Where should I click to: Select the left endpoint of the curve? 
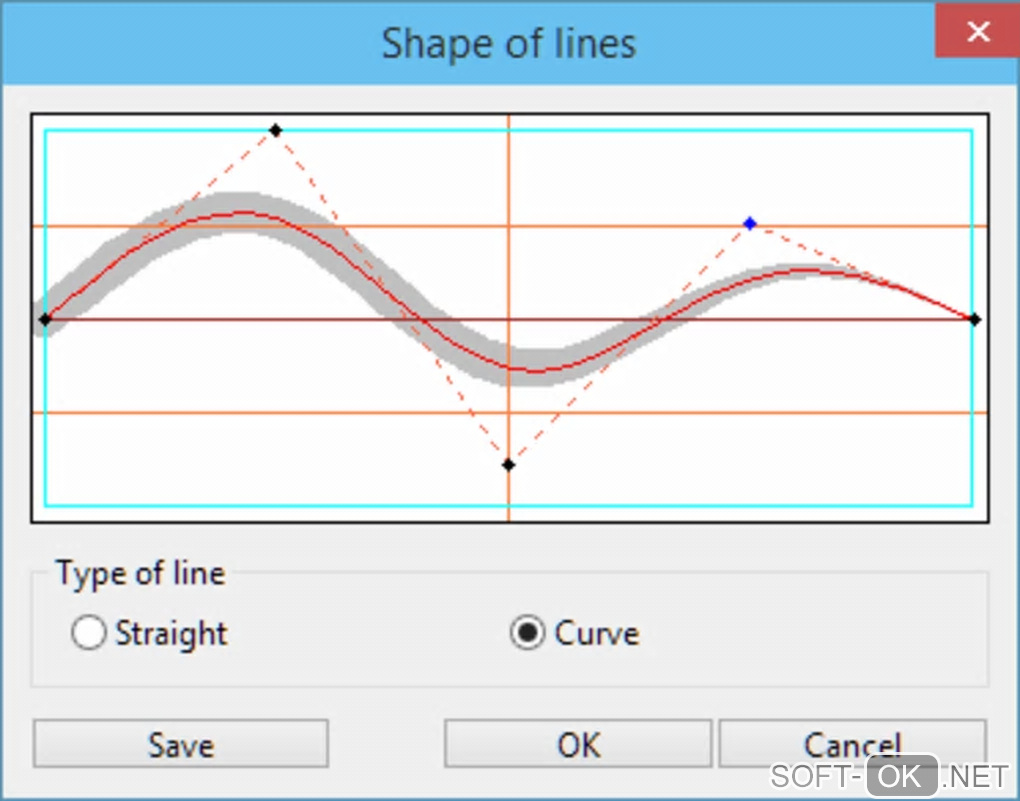[x=45, y=319]
